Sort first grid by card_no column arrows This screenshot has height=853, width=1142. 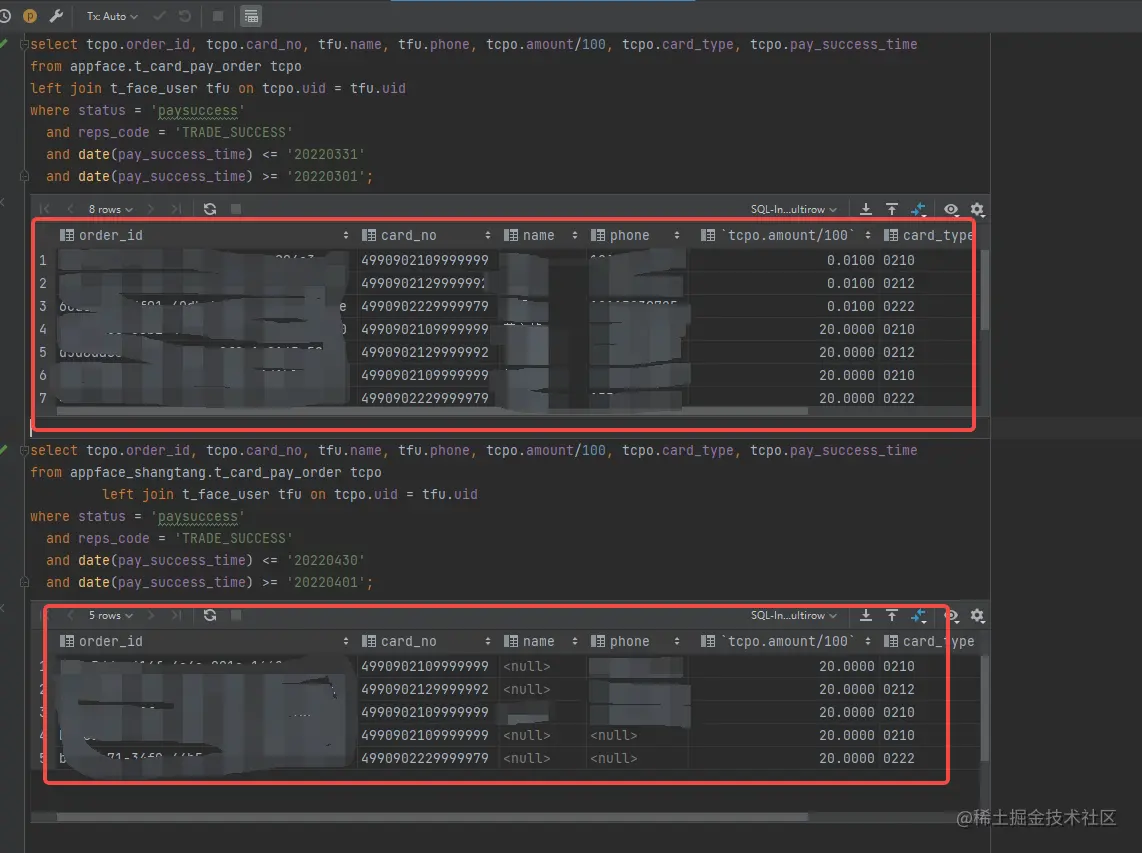pyautogui.click(x=487, y=235)
